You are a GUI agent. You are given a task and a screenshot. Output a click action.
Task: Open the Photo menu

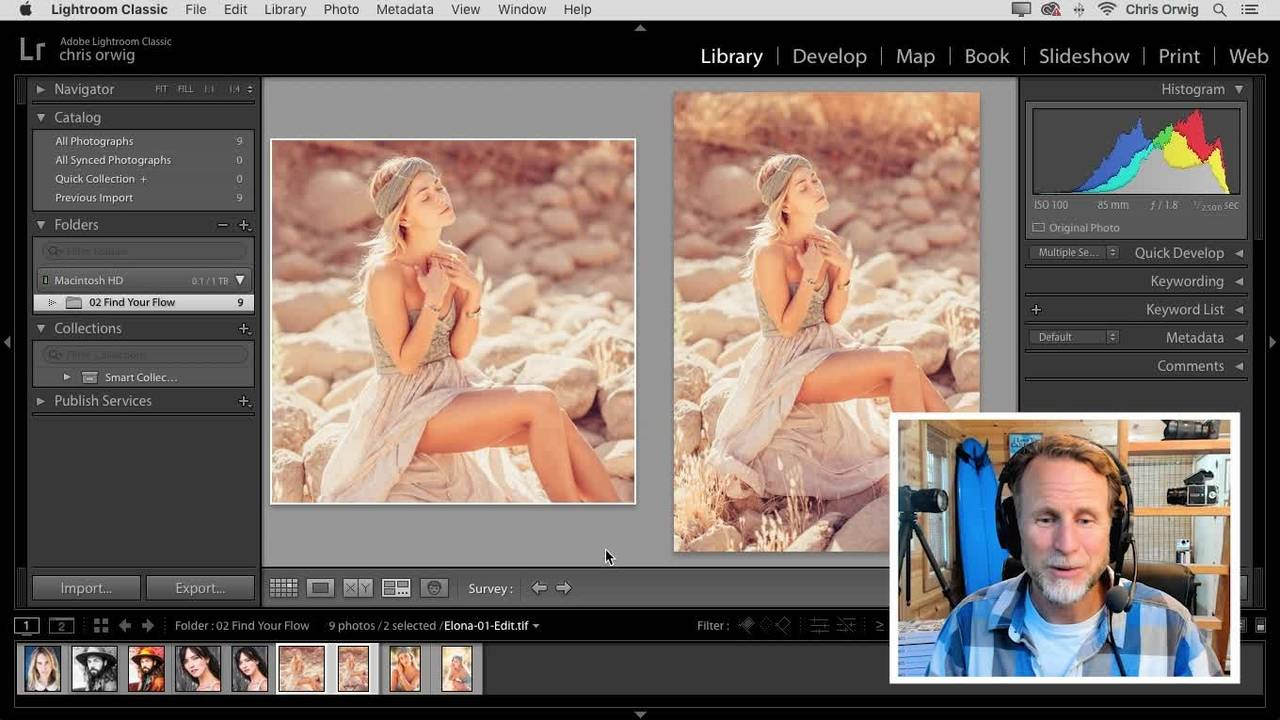341,9
